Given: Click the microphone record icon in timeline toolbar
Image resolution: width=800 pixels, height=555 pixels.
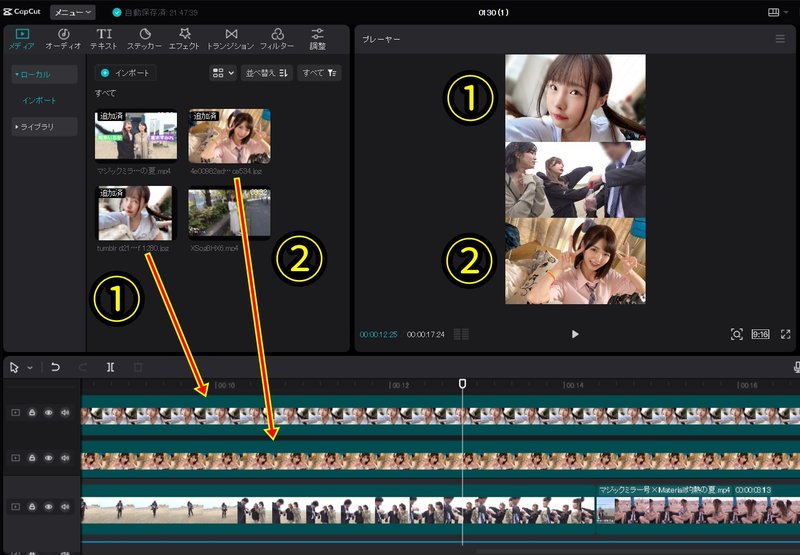Looking at the screenshot, I should click(796, 367).
